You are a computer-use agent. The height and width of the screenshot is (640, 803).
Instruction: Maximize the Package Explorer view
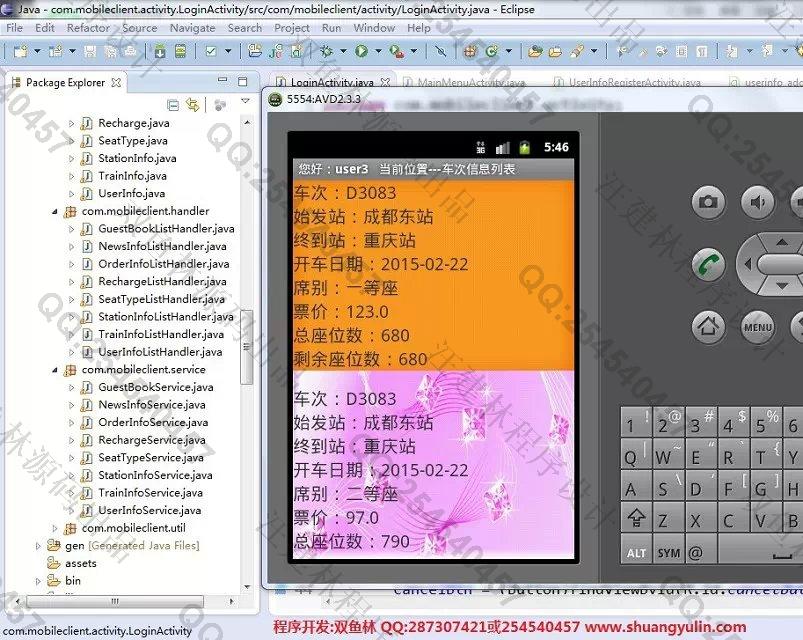pos(243,81)
